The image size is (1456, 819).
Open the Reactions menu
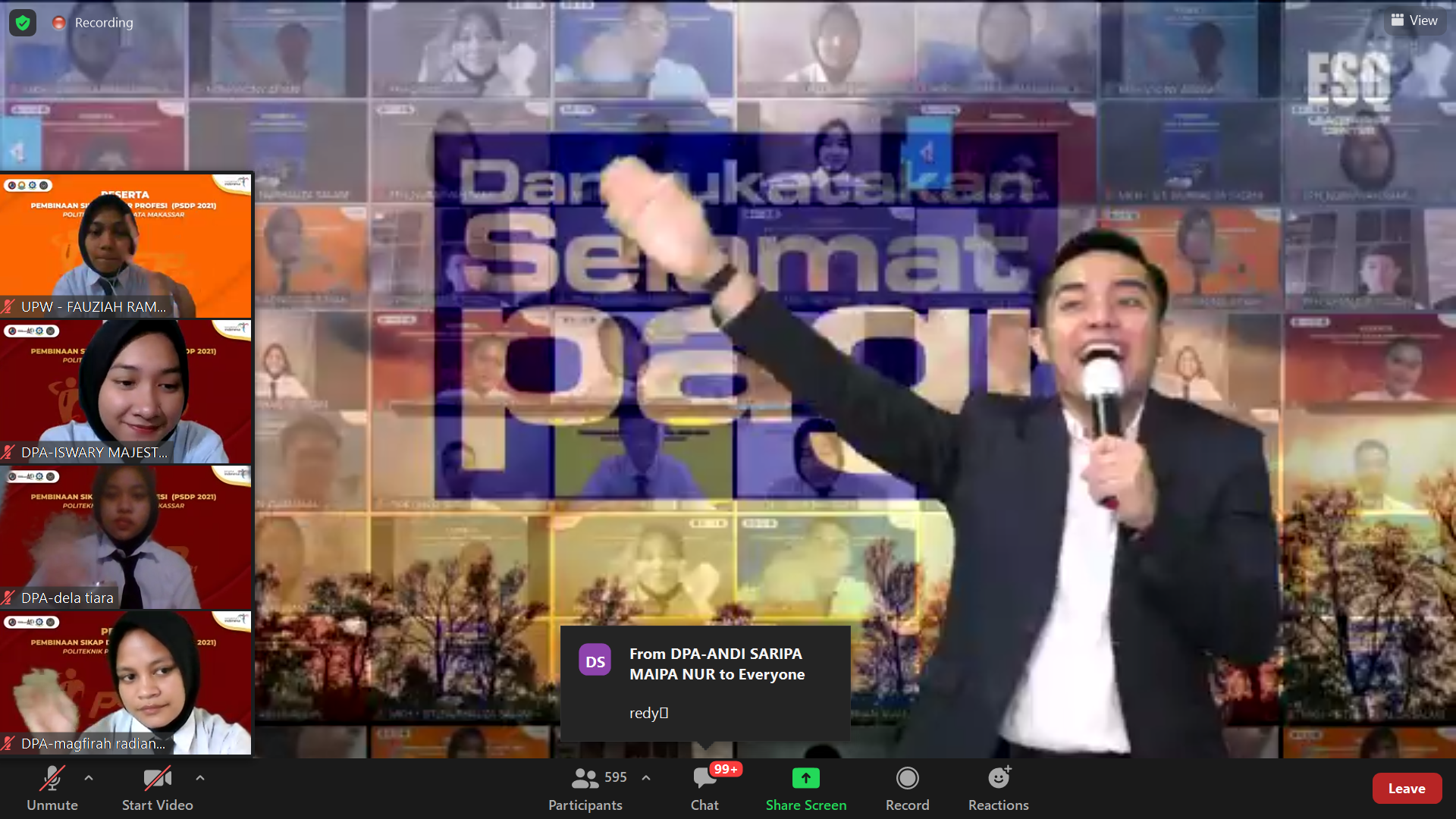(998, 789)
